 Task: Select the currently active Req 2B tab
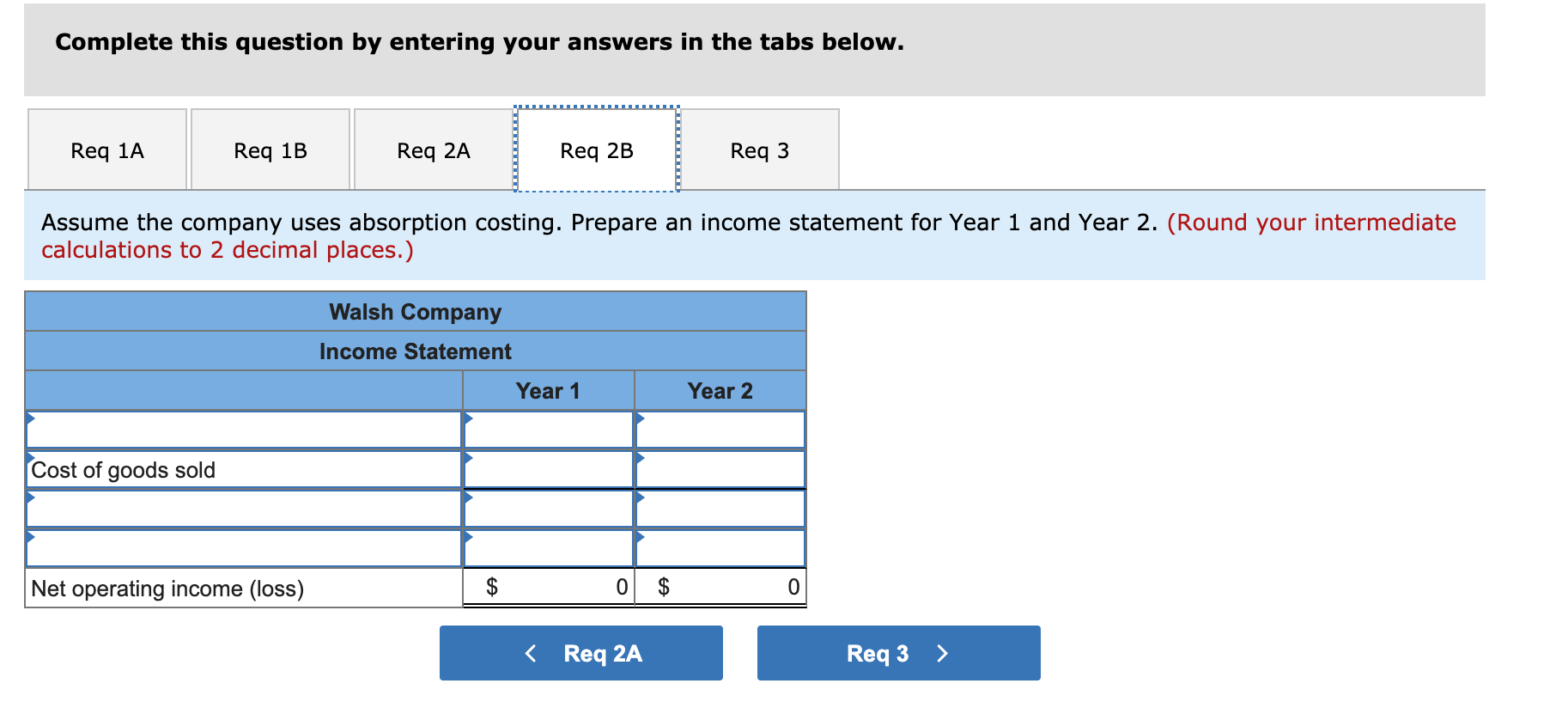click(x=596, y=150)
